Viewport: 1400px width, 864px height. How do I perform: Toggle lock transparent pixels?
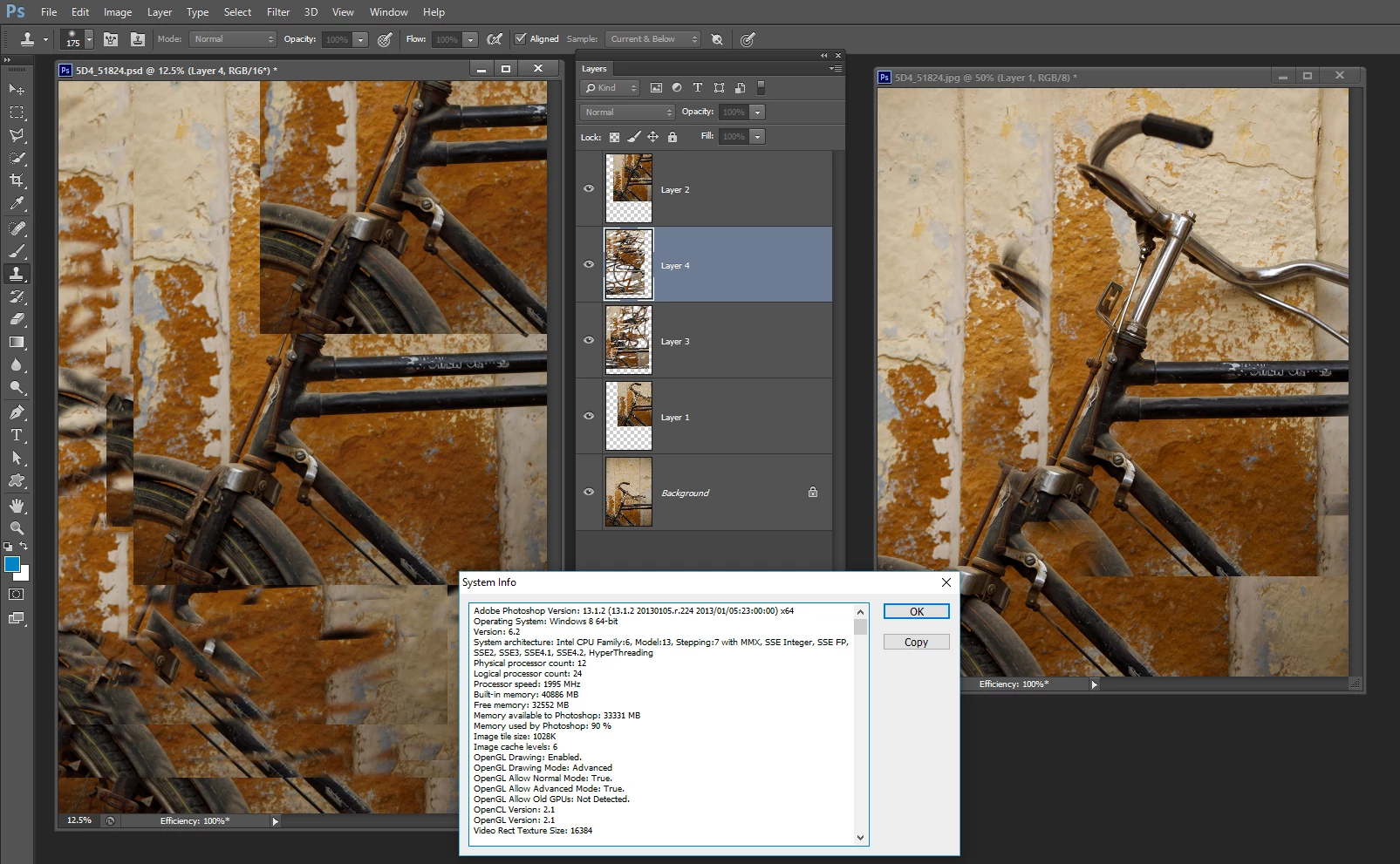pyautogui.click(x=614, y=137)
